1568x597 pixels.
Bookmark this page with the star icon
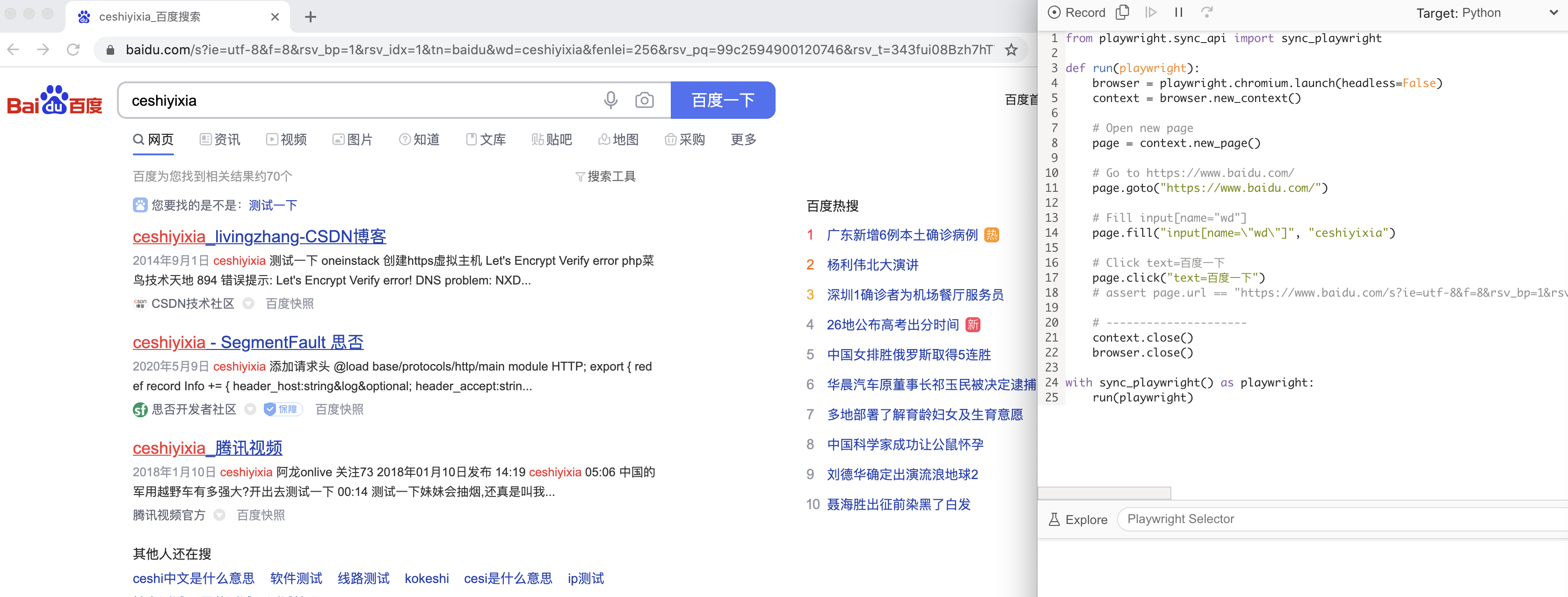(x=1011, y=50)
